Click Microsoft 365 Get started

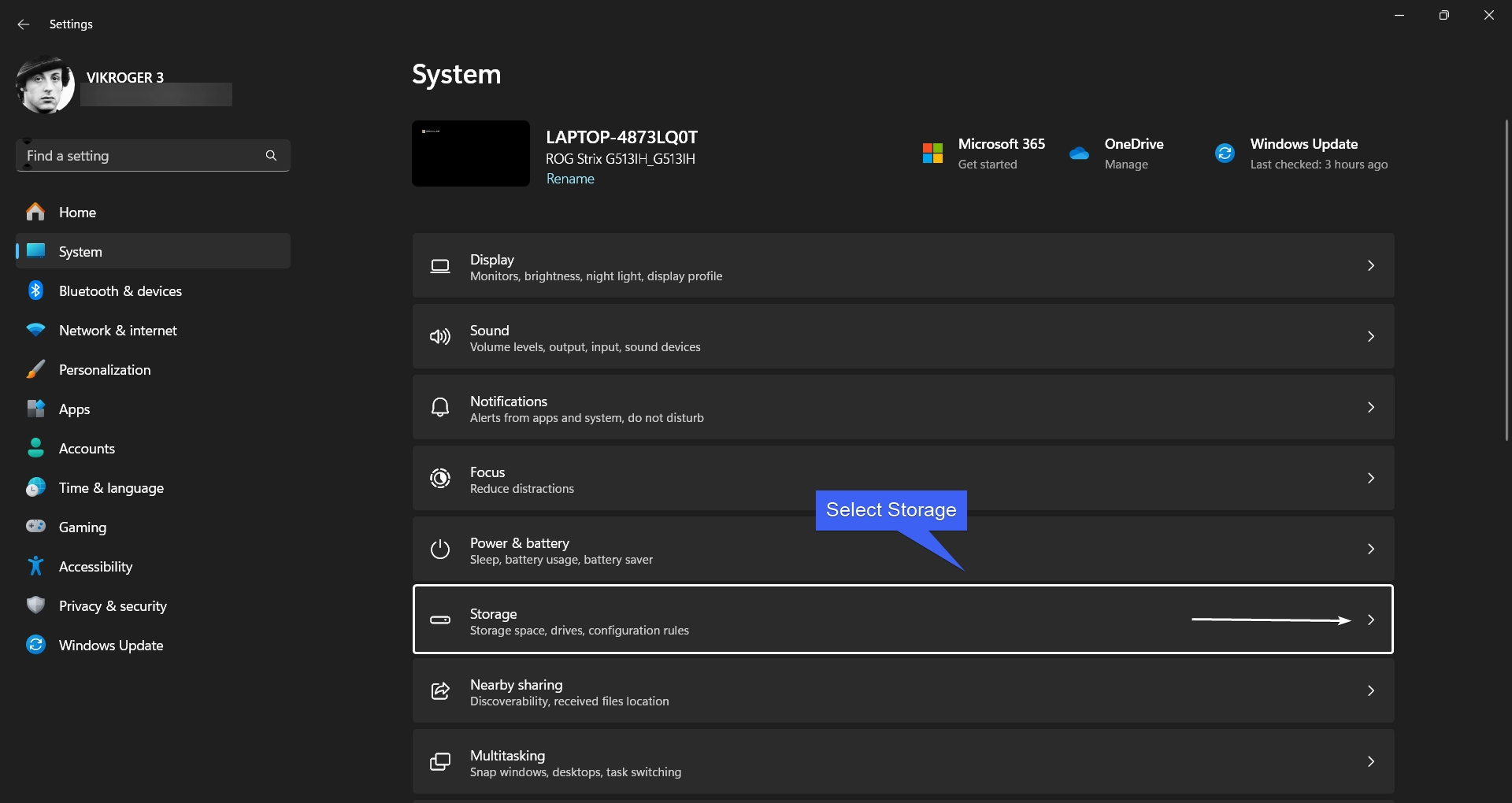pos(988,164)
